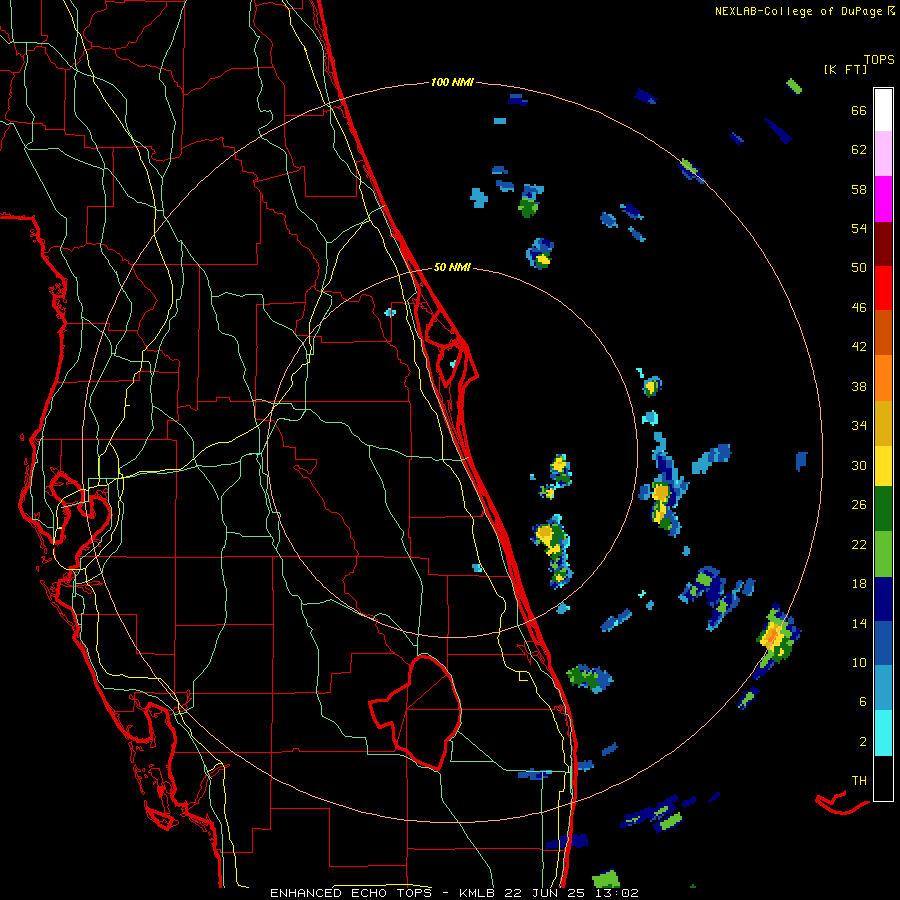Click the legend value 10
Image resolution: width=900 pixels, height=900 pixels.
point(859,663)
